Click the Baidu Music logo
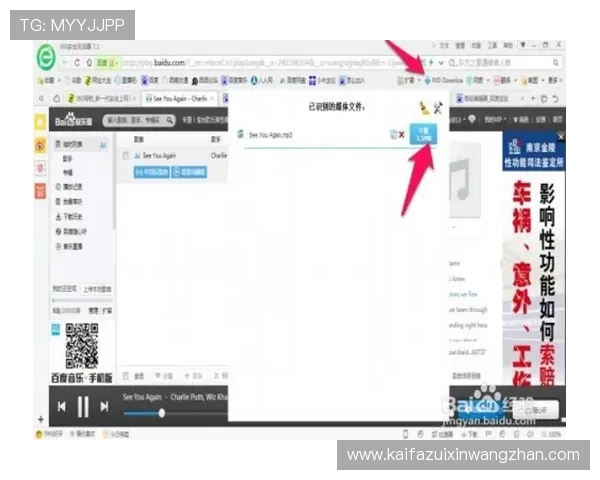The image size is (600, 480). pos(73,120)
